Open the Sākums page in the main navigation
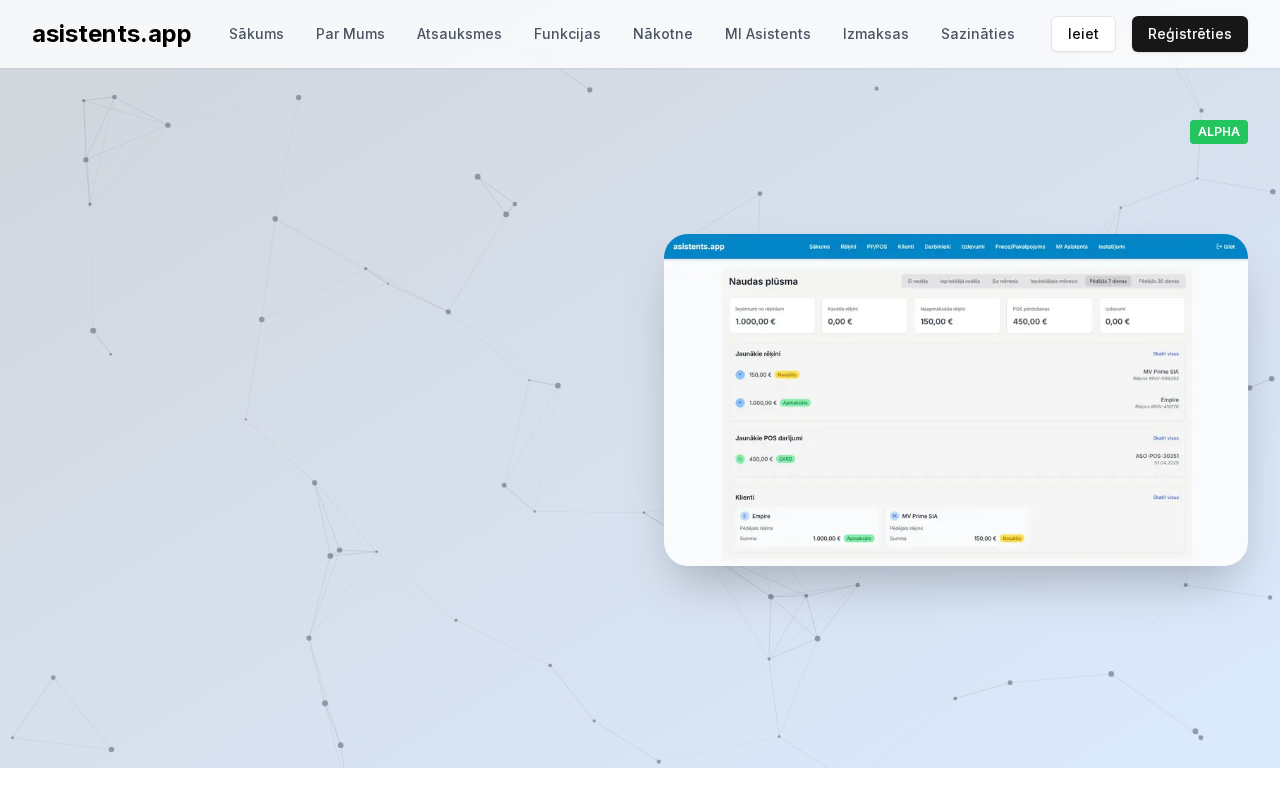 click(x=256, y=34)
